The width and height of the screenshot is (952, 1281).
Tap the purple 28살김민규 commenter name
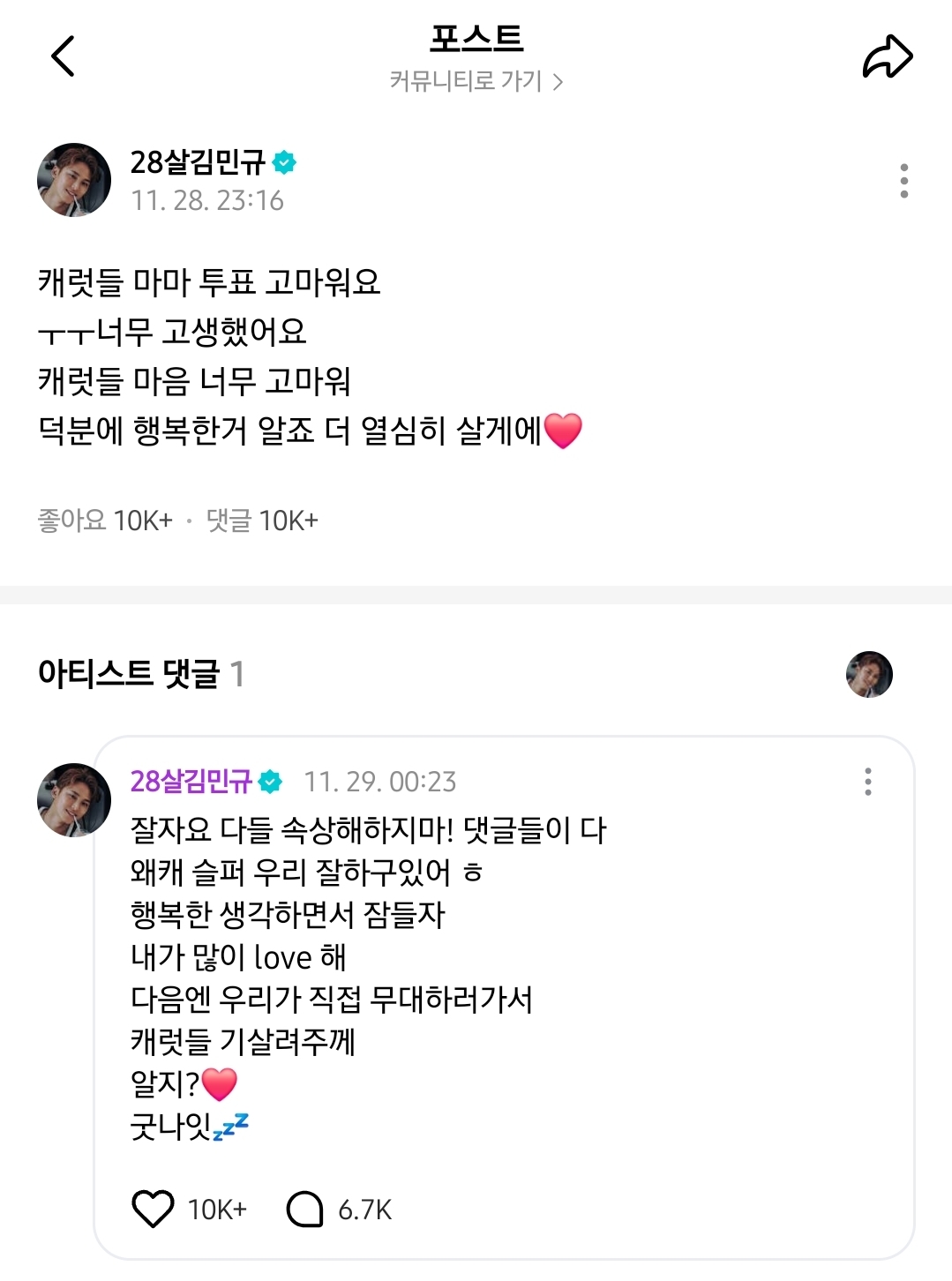[x=191, y=782]
